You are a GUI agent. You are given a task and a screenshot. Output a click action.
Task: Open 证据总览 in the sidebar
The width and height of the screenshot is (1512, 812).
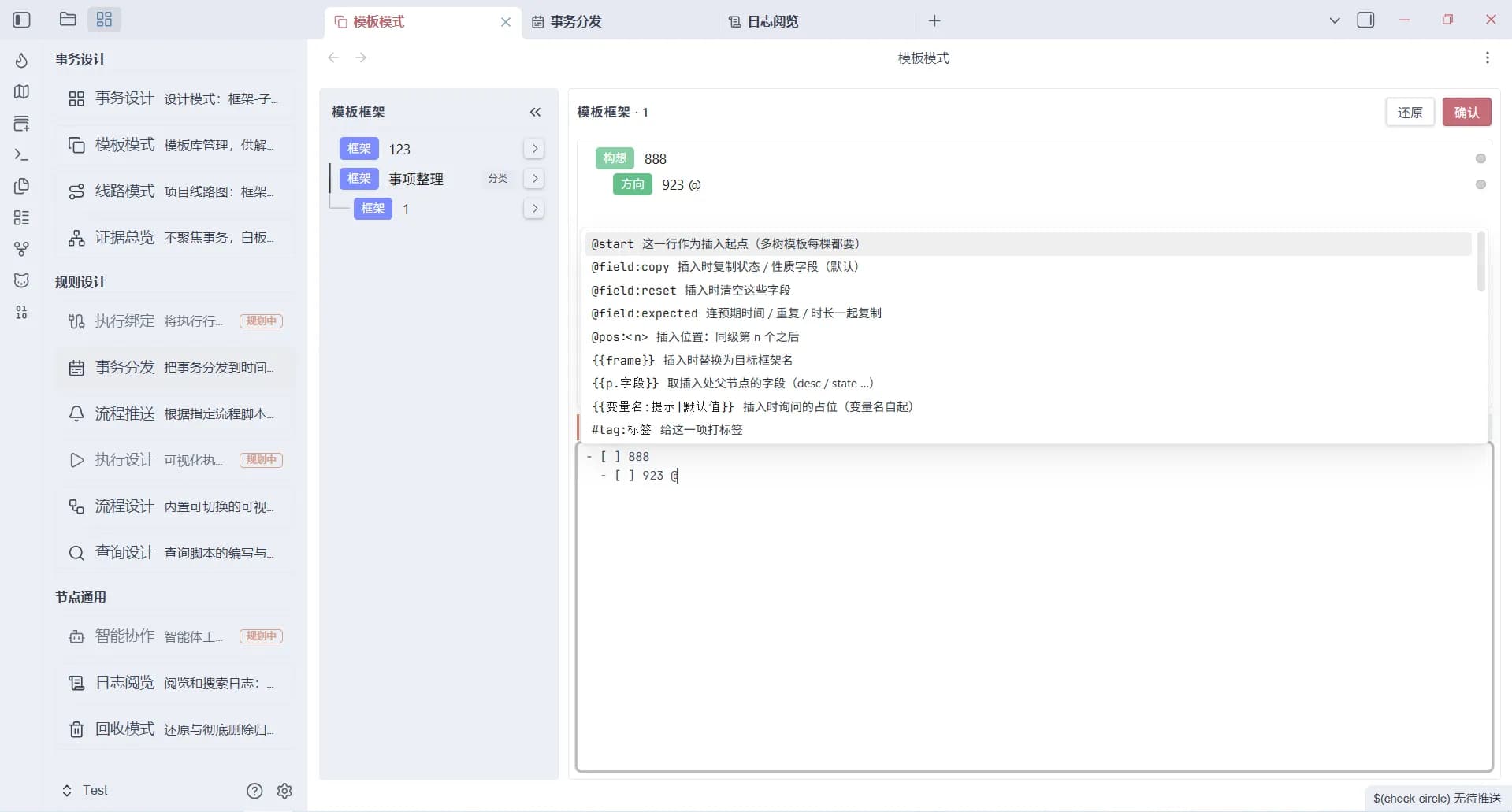tap(175, 238)
